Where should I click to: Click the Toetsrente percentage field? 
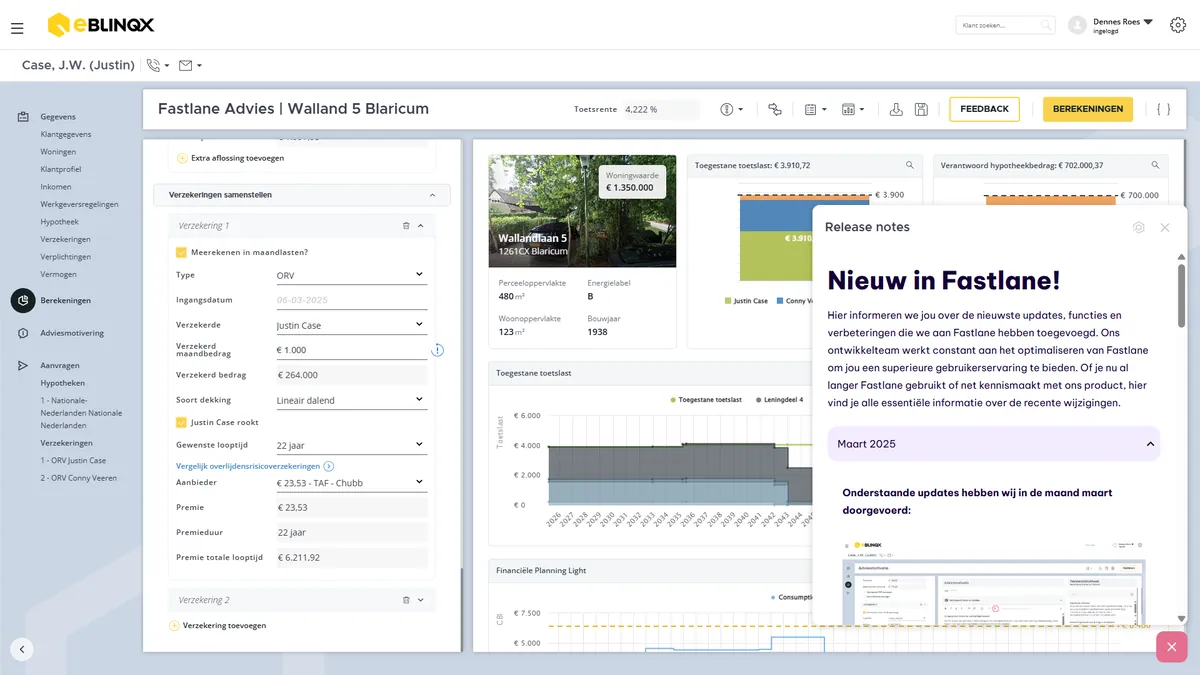[x=661, y=109]
